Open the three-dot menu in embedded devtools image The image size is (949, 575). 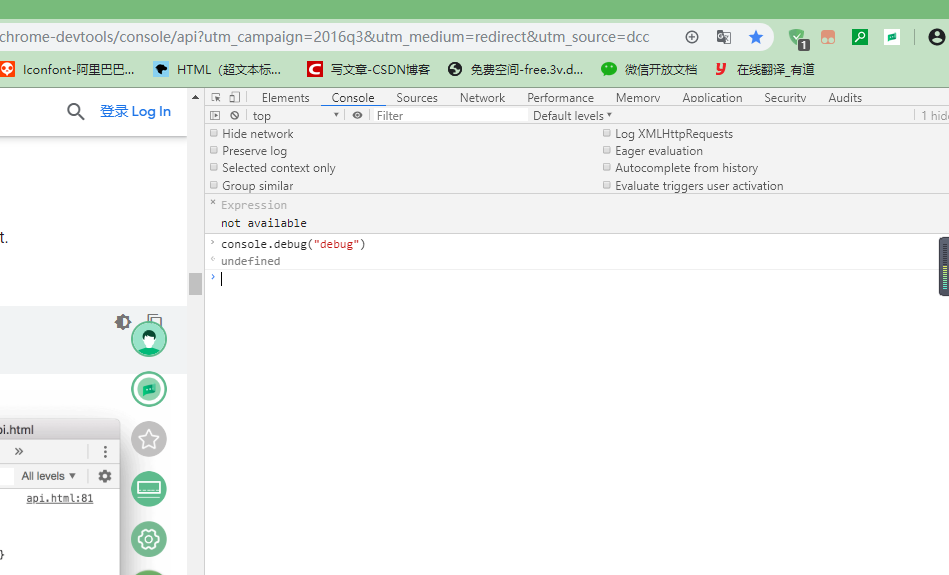[105, 452]
